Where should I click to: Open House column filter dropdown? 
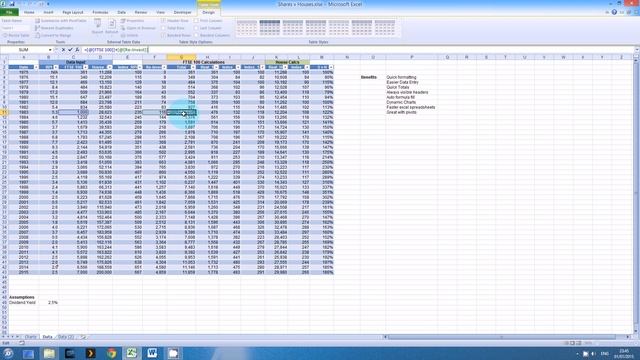(109, 67)
